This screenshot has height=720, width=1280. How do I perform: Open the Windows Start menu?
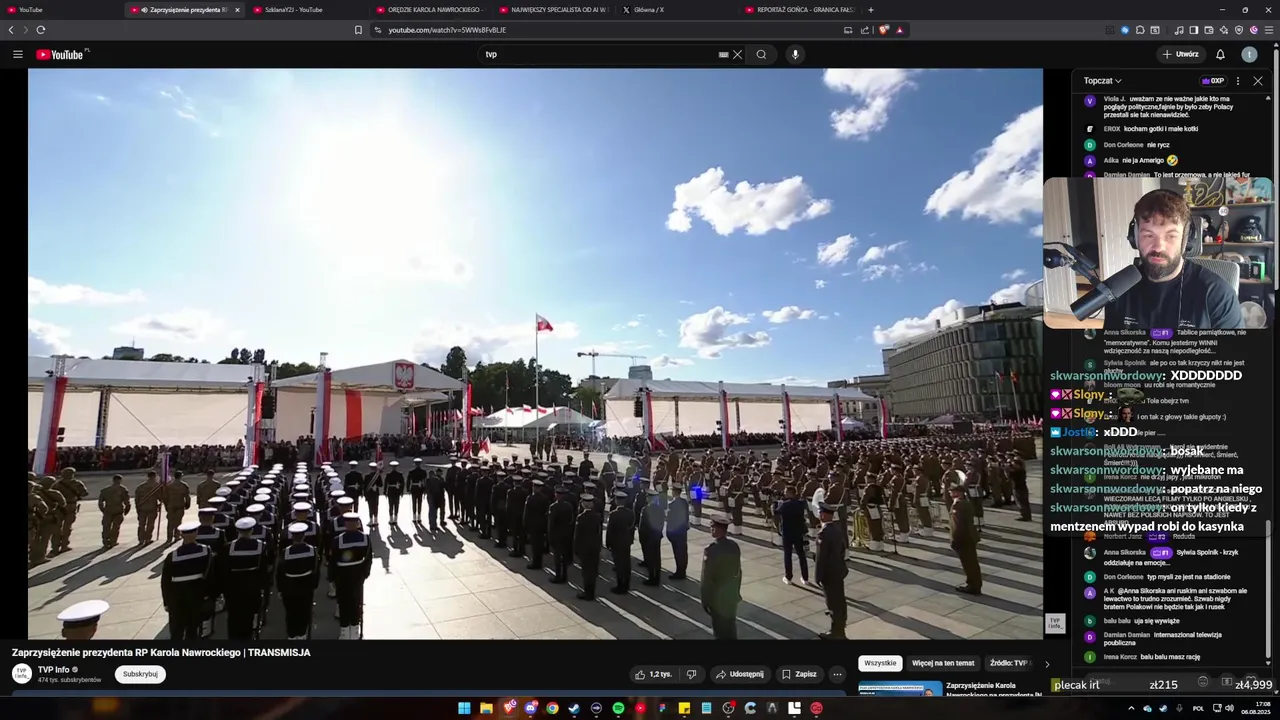(464, 708)
